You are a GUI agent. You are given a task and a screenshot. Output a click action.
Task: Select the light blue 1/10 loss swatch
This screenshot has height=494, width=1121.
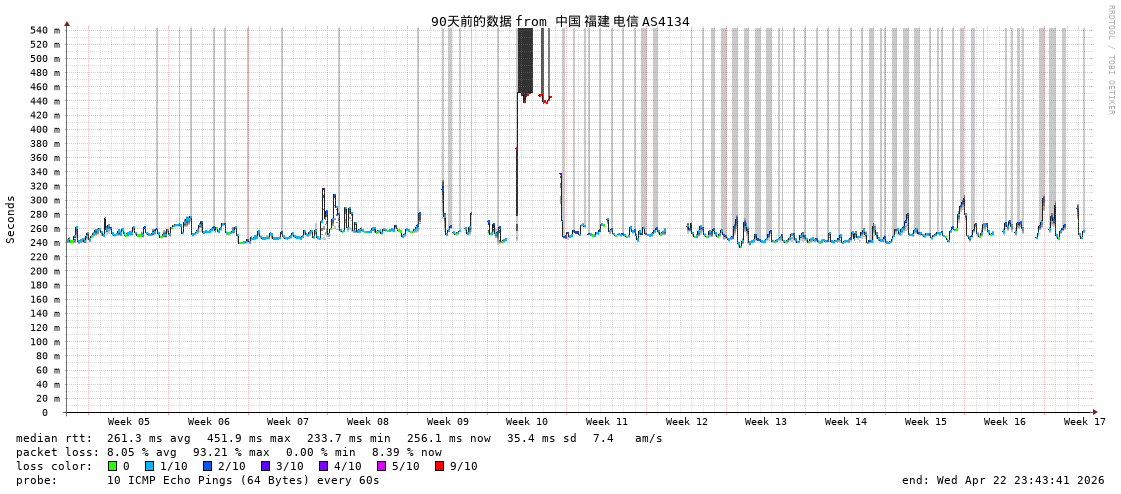(x=149, y=466)
